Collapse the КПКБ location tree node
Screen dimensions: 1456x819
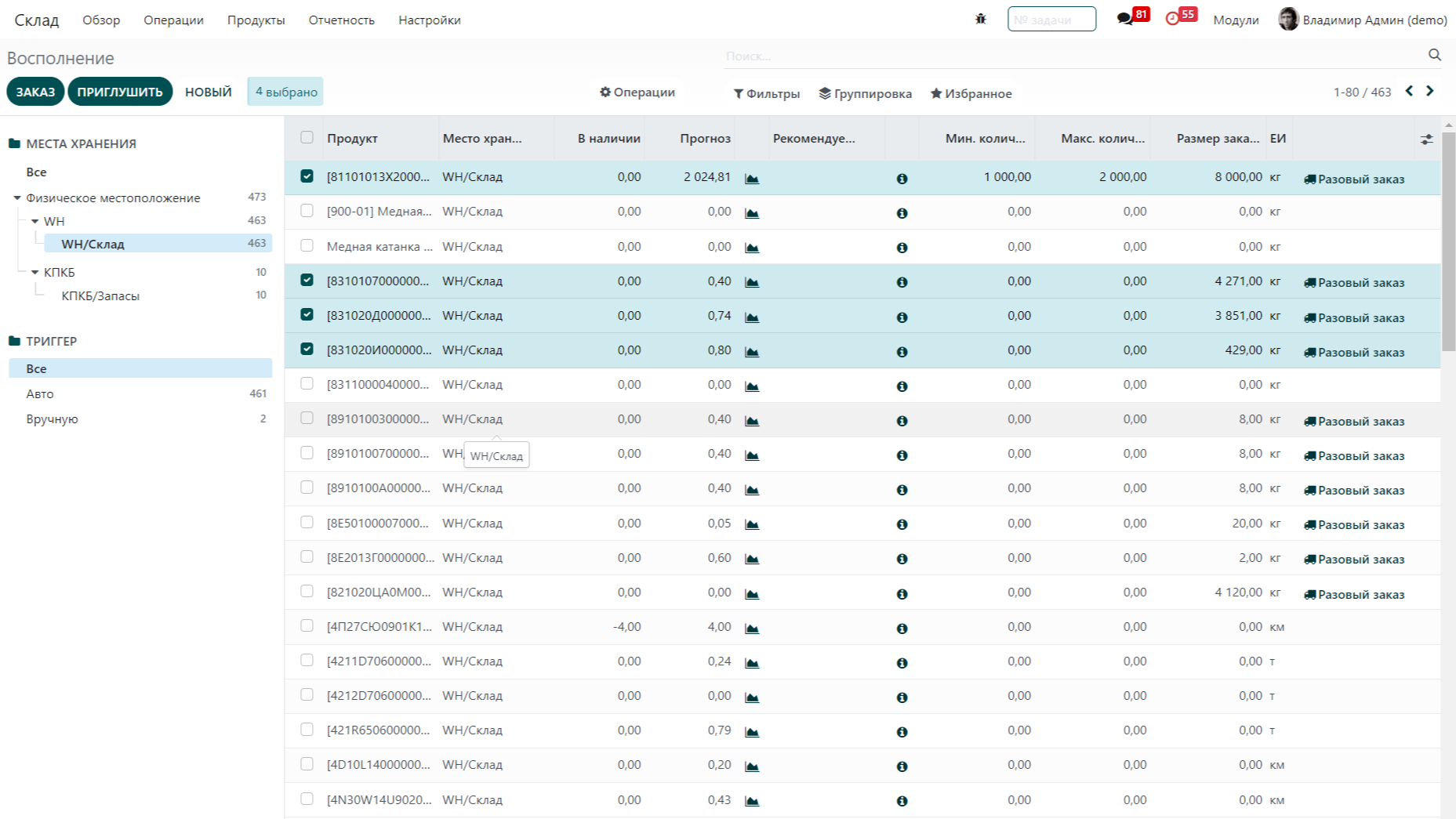[x=35, y=272]
